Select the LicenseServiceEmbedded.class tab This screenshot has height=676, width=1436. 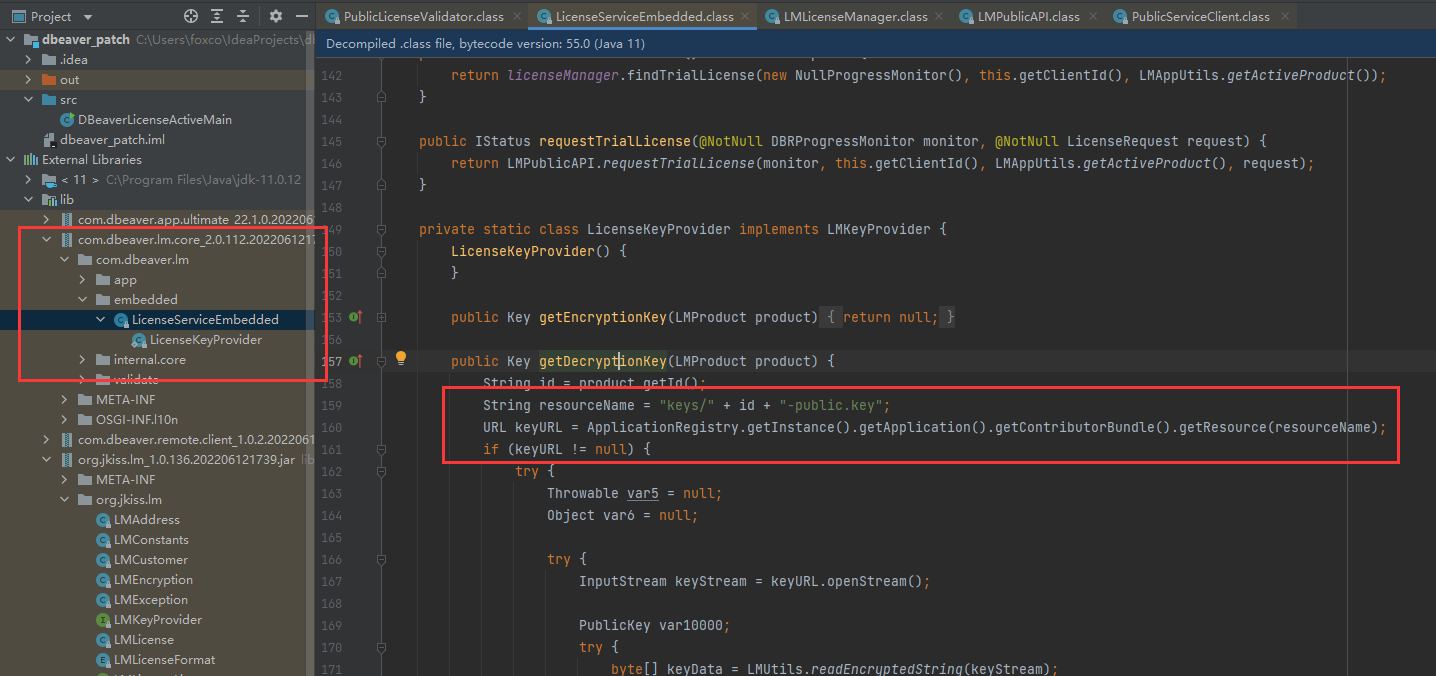click(x=644, y=17)
